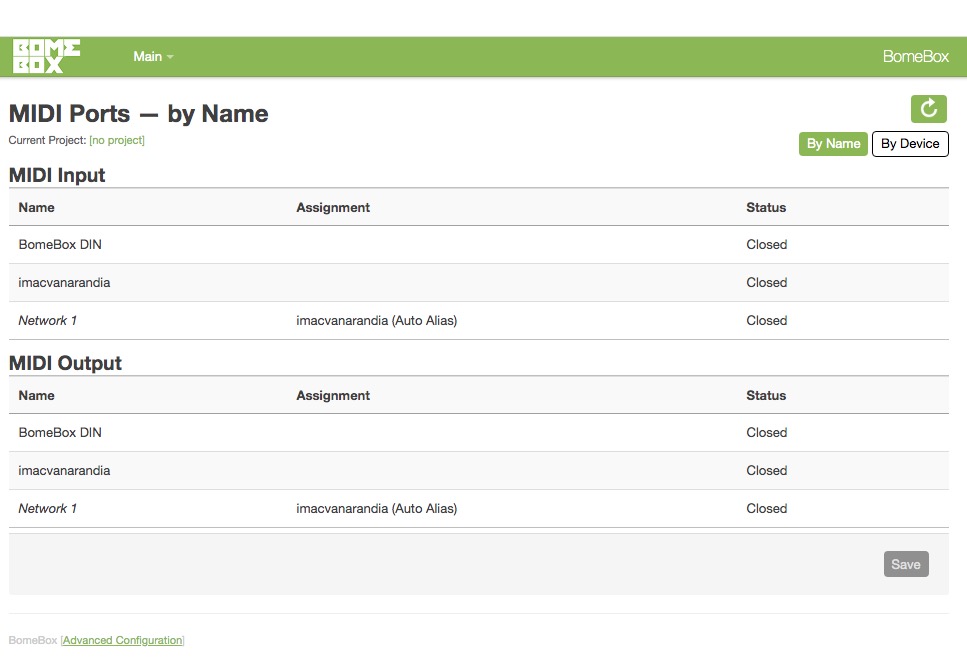This screenshot has width=967, height=660.
Task: Select BomeBox DIN under MIDI Output
Action: coord(60,432)
